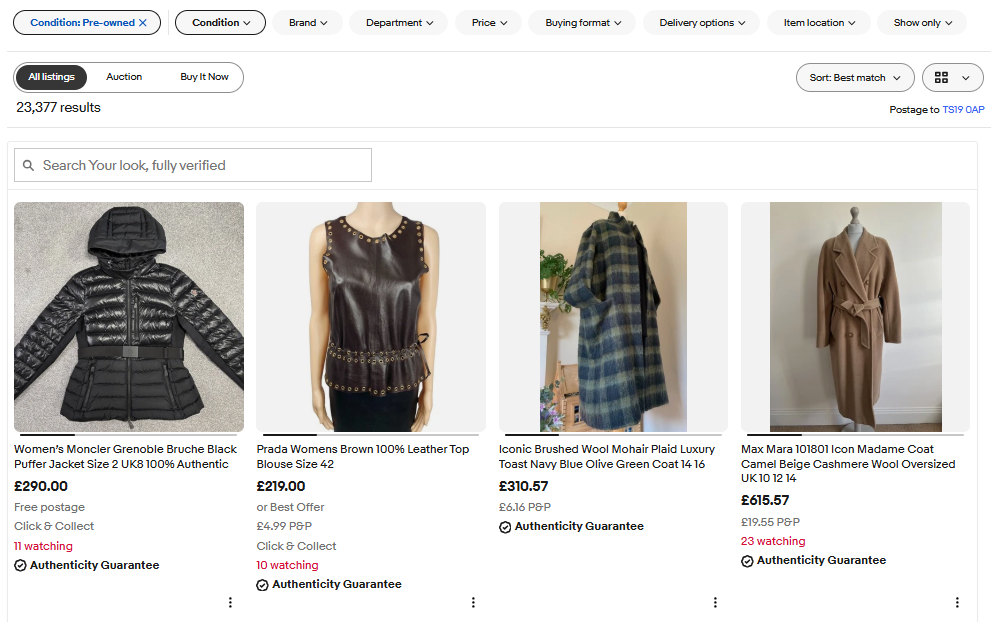Open the Sort: Best match dropdown

point(854,78)
